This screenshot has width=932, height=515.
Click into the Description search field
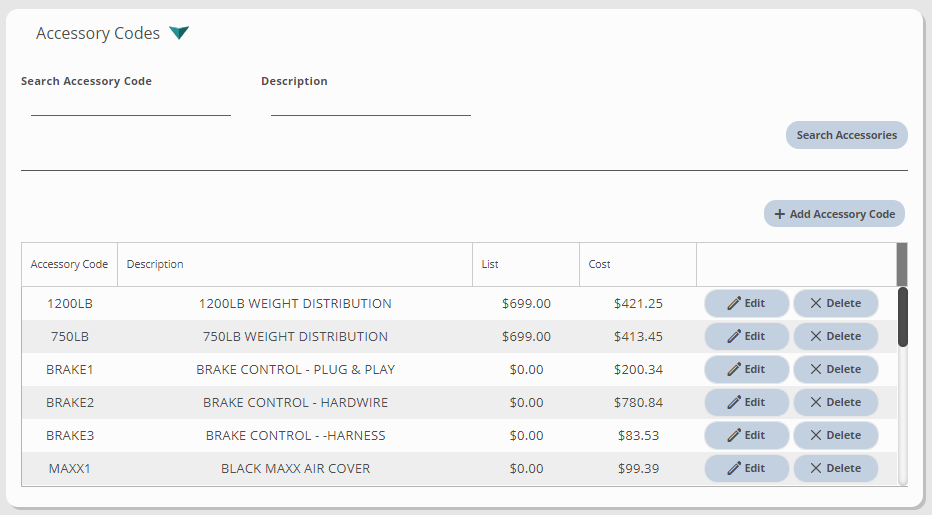(x=371, y=105)
